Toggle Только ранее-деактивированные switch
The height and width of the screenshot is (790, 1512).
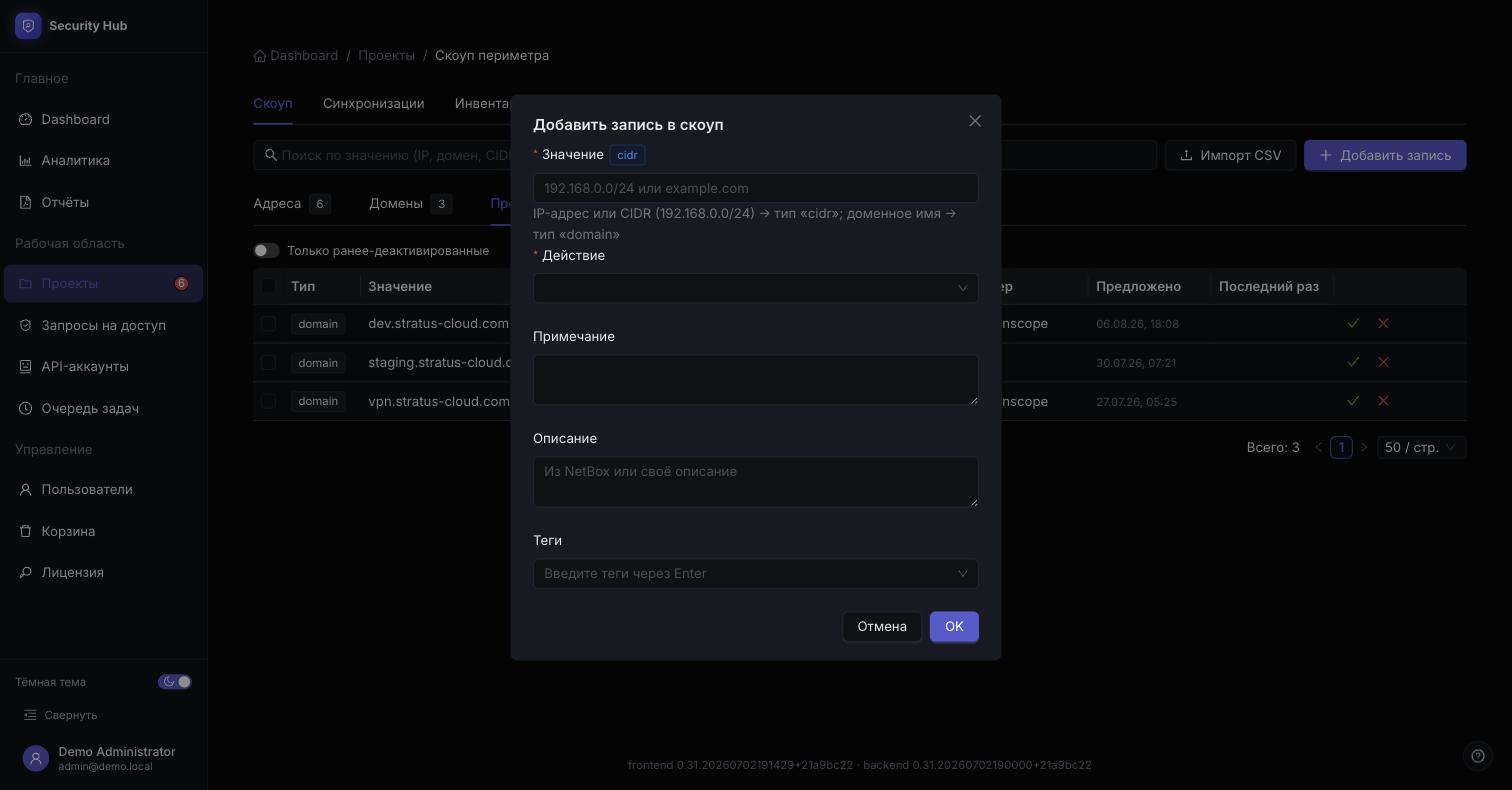[x=266, y=251]
